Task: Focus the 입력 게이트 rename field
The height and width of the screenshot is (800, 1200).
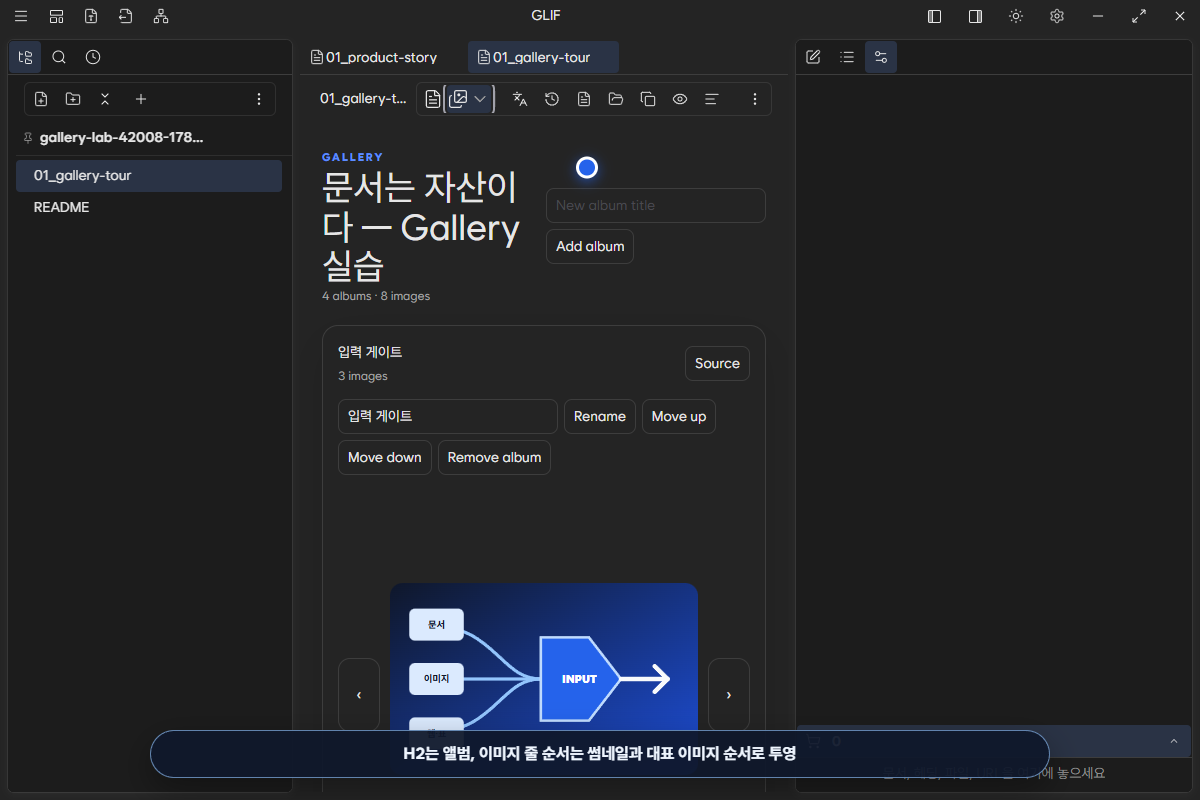Action: 448,416
